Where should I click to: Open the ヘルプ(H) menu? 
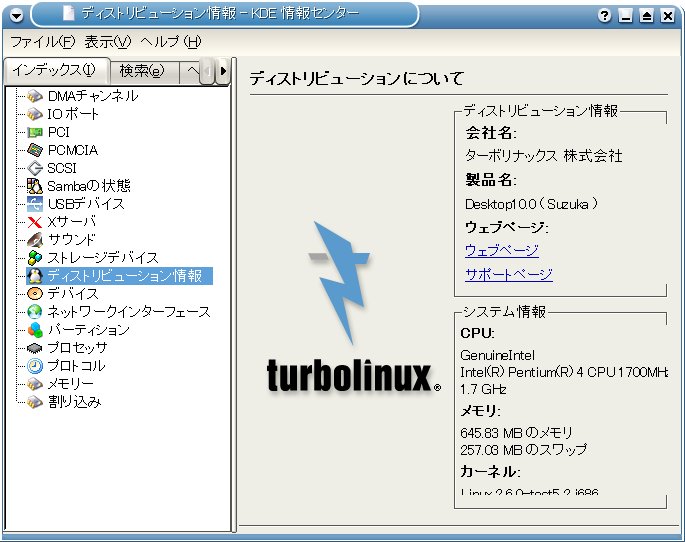[x=171, y=42]
